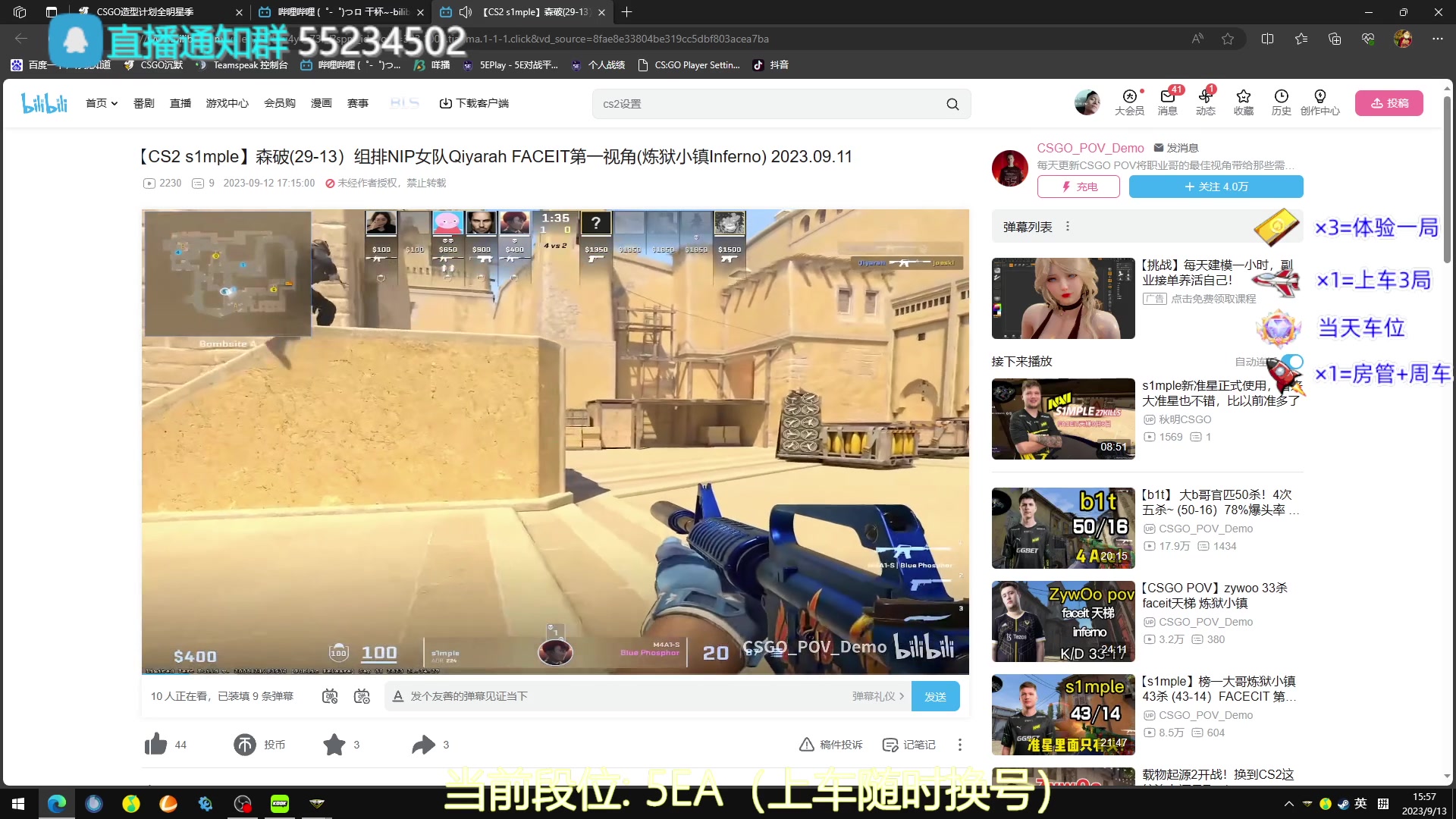Expand 弹幕礼仪 chevron
Screen dimensions: 1456x819
tap(902, 696)
